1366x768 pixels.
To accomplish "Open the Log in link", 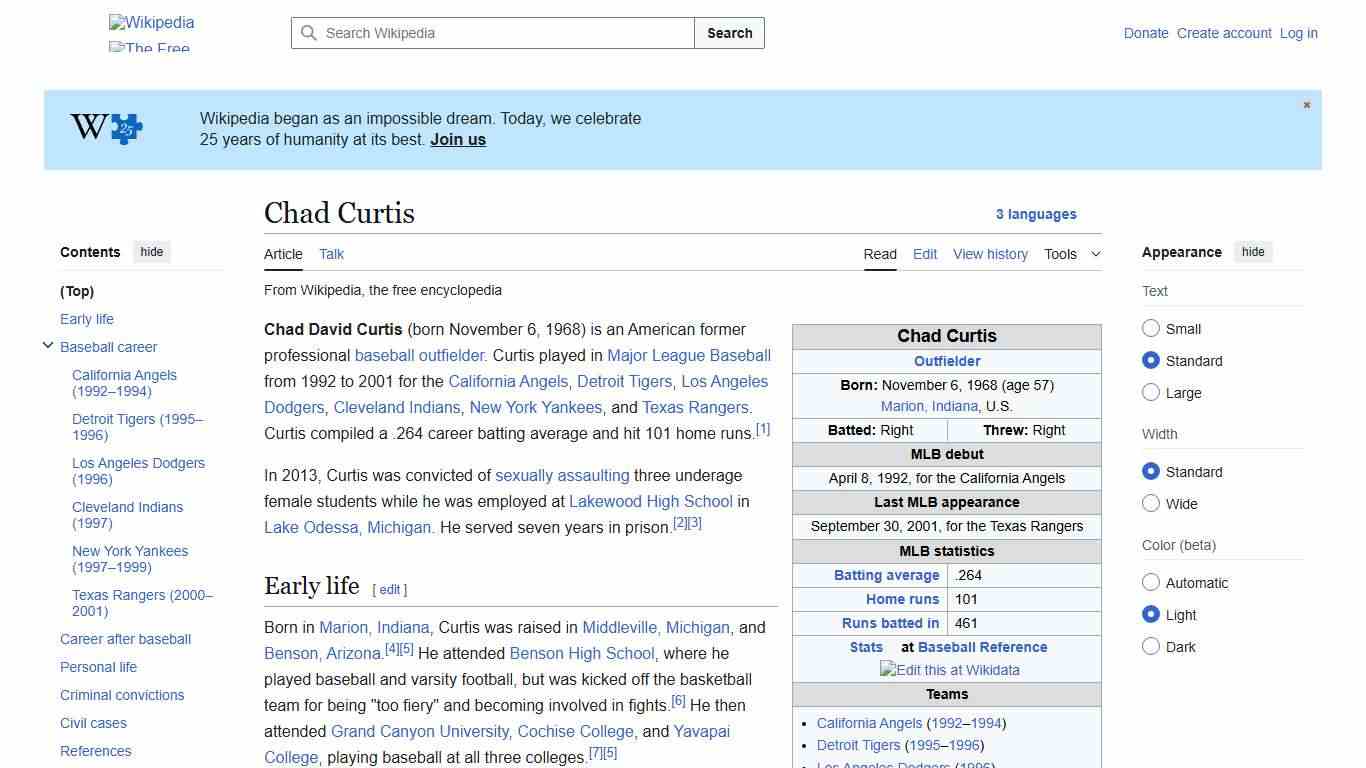I will (x=1298, y=33).
